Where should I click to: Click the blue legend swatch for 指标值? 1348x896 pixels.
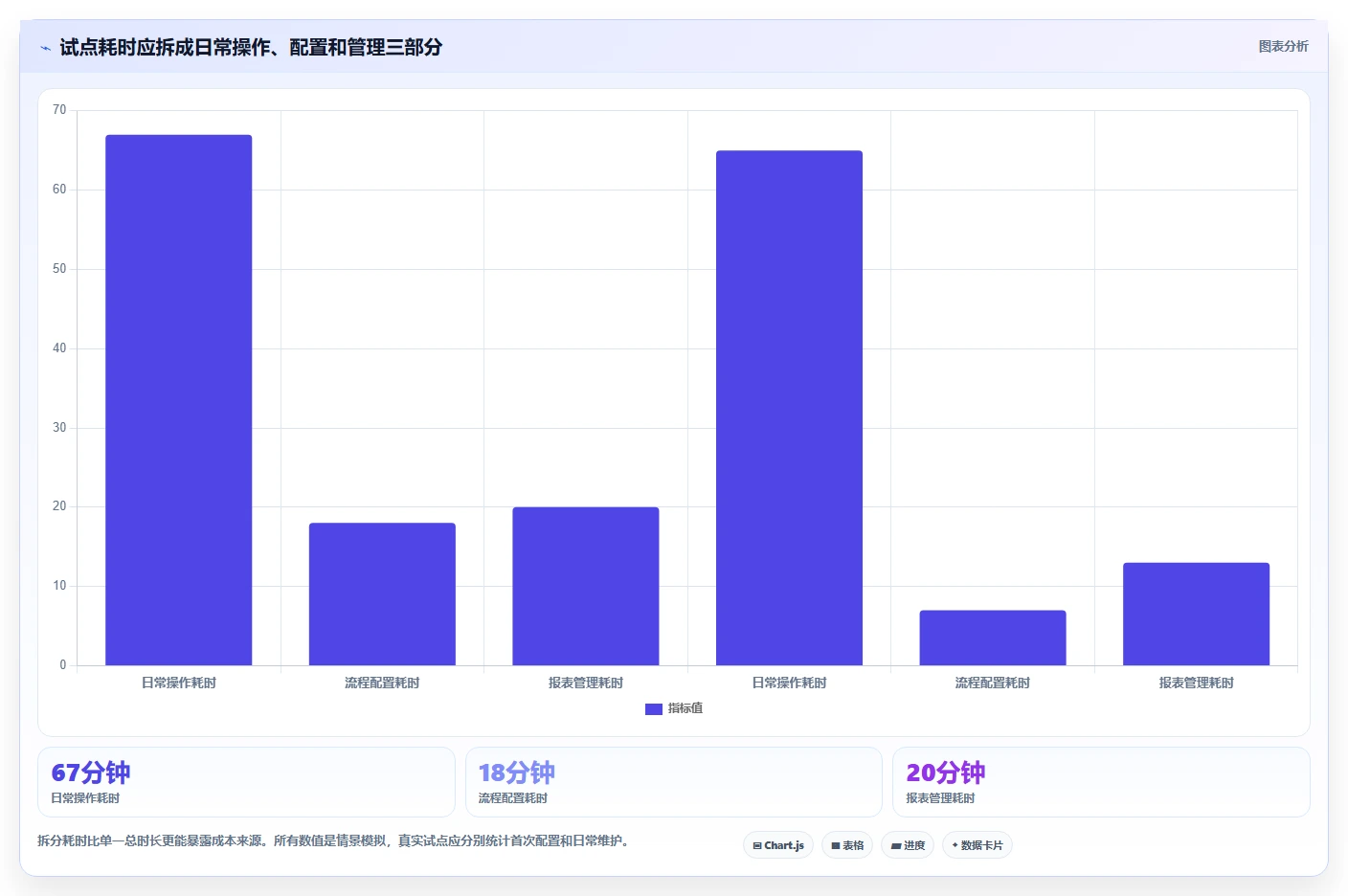click(654, 709)
